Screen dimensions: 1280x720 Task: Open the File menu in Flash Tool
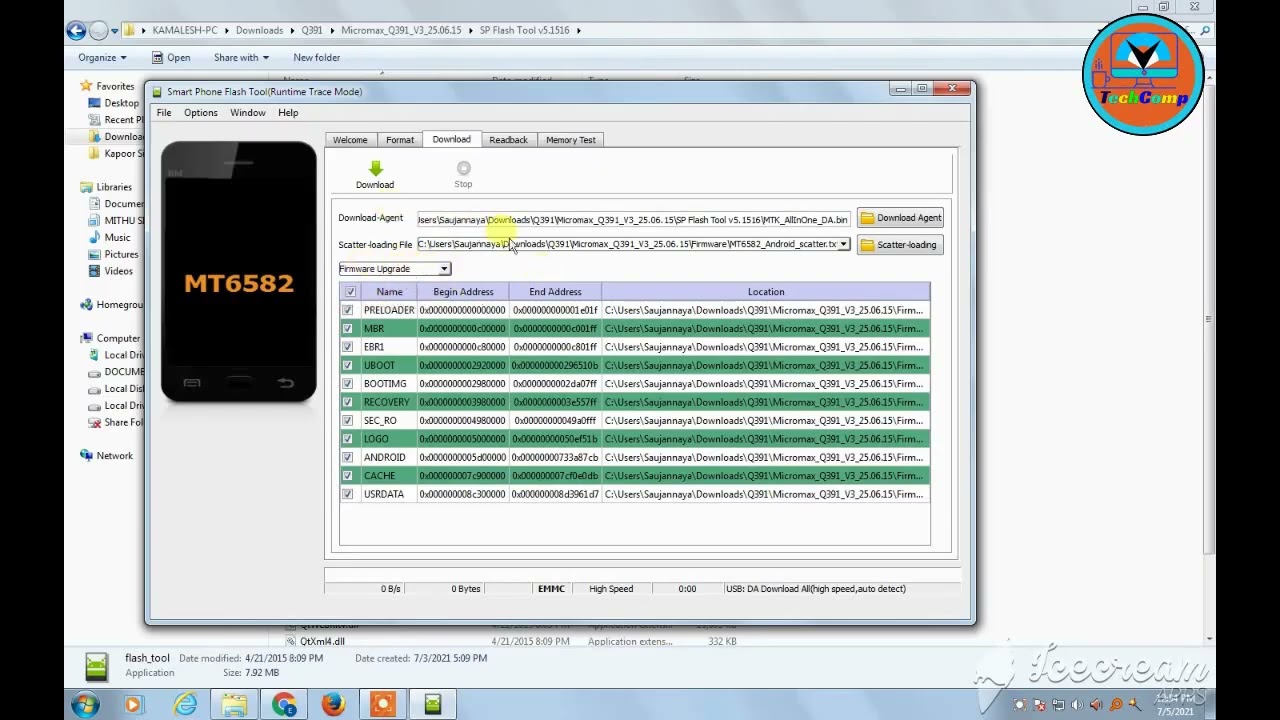point(164,113)
